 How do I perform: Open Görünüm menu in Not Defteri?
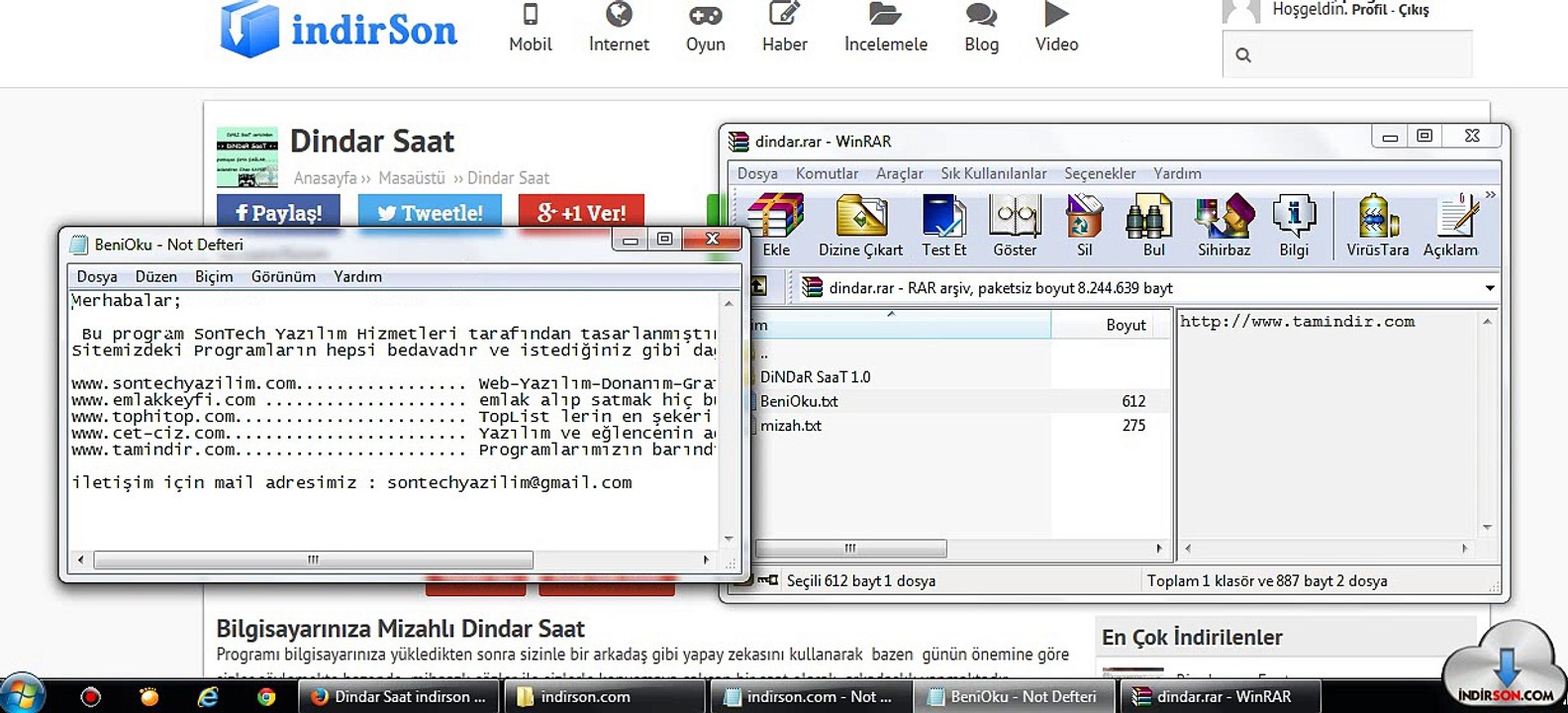pyautogui.click(x=283, y=276)
